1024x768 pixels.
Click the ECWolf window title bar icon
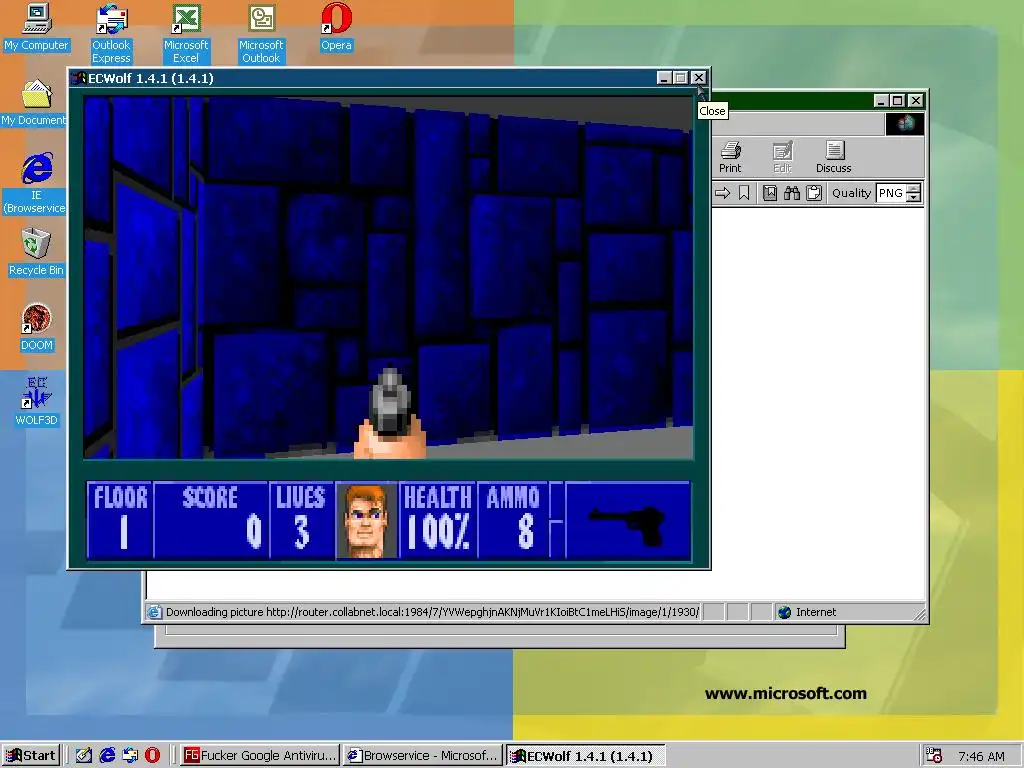coord(79,78)
